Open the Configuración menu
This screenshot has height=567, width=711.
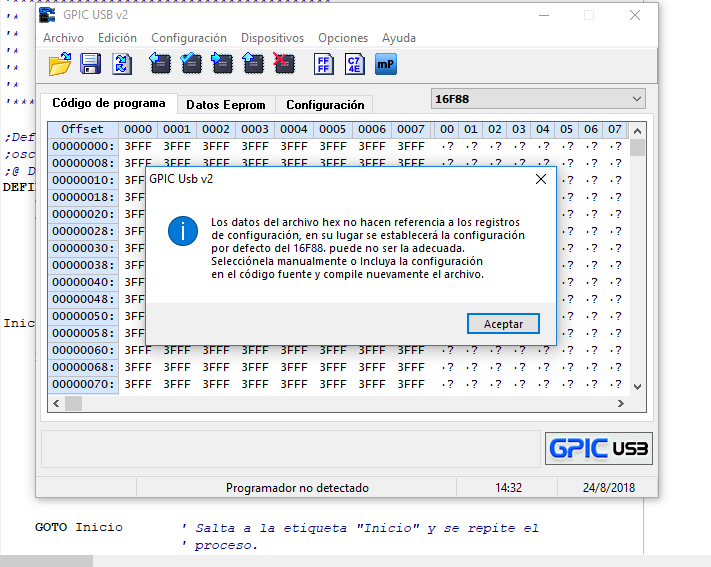[x=189, y=38]
